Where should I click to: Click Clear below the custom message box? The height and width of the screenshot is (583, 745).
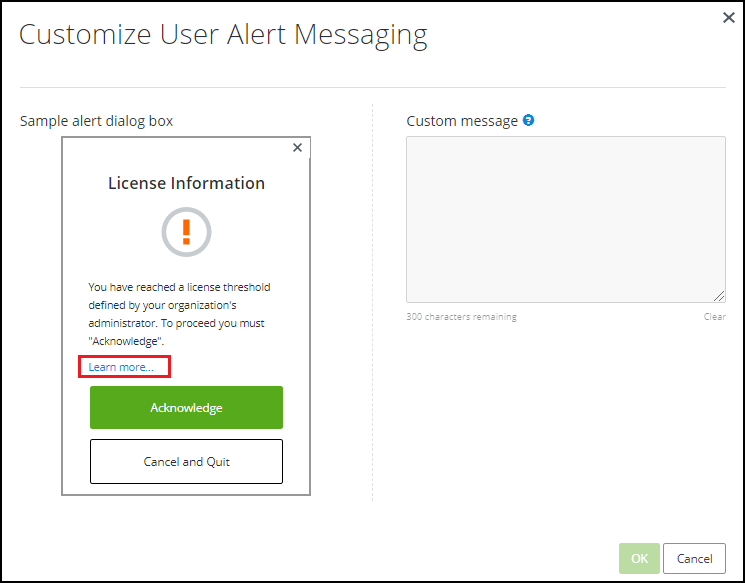pyautogui.click(x=714, y=317)
